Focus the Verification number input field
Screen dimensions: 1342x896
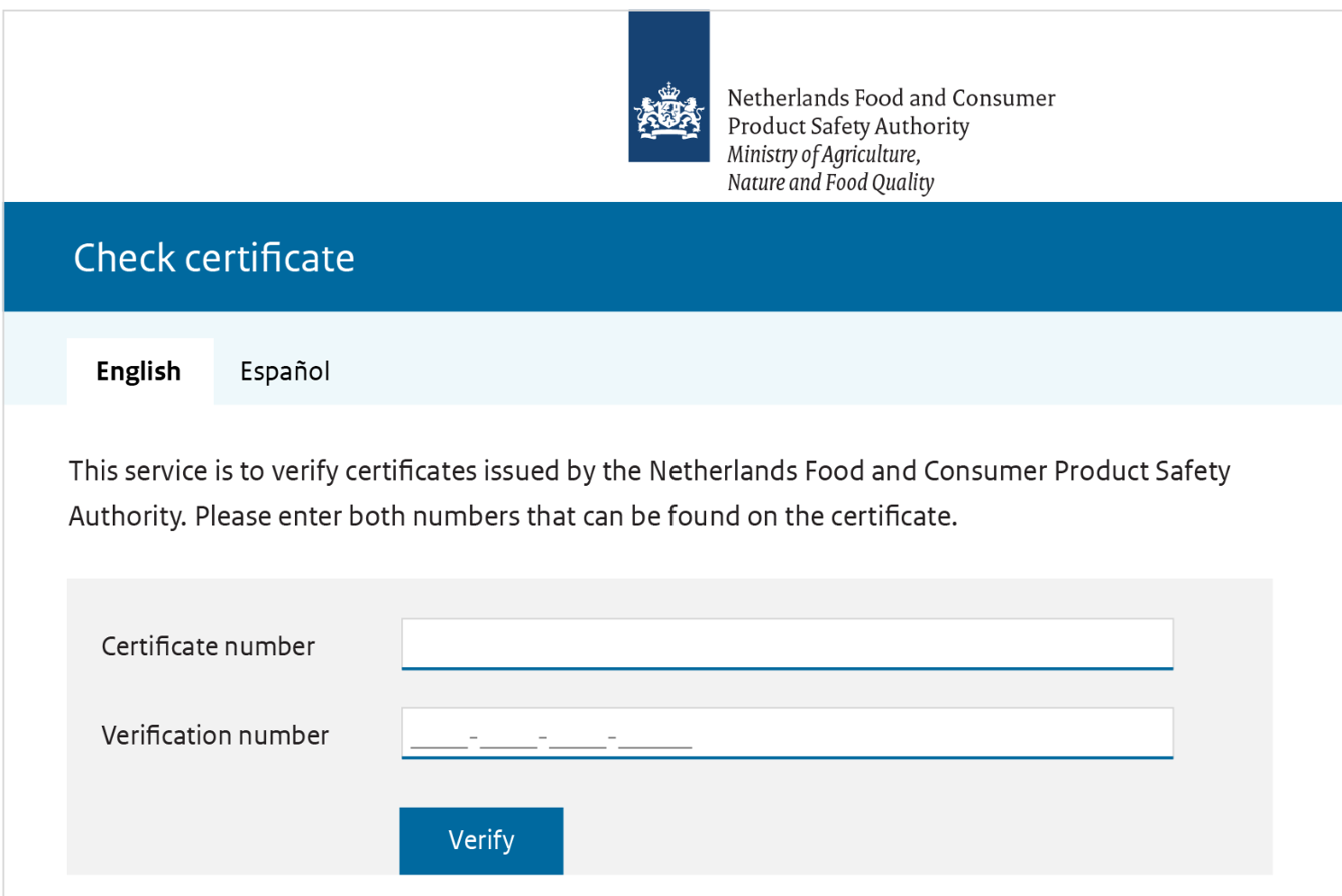point(787,733)
